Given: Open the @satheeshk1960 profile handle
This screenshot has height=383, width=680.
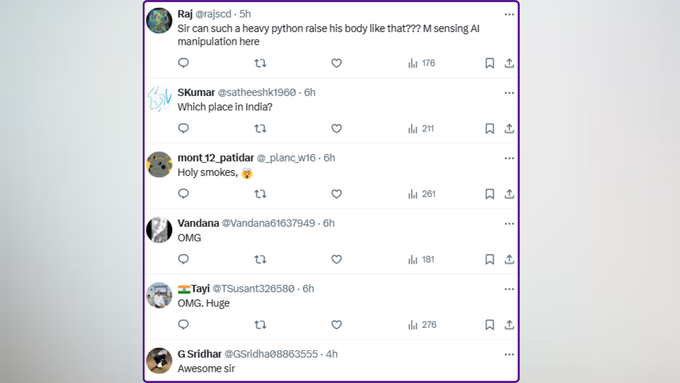Looking at the screenshot, I should 257,92.
